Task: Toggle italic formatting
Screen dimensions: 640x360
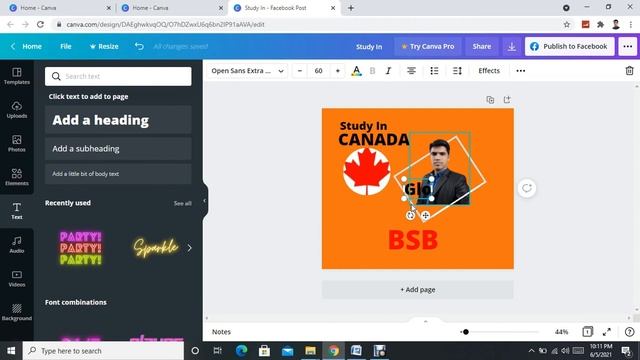Action: [x=388, y=71]
